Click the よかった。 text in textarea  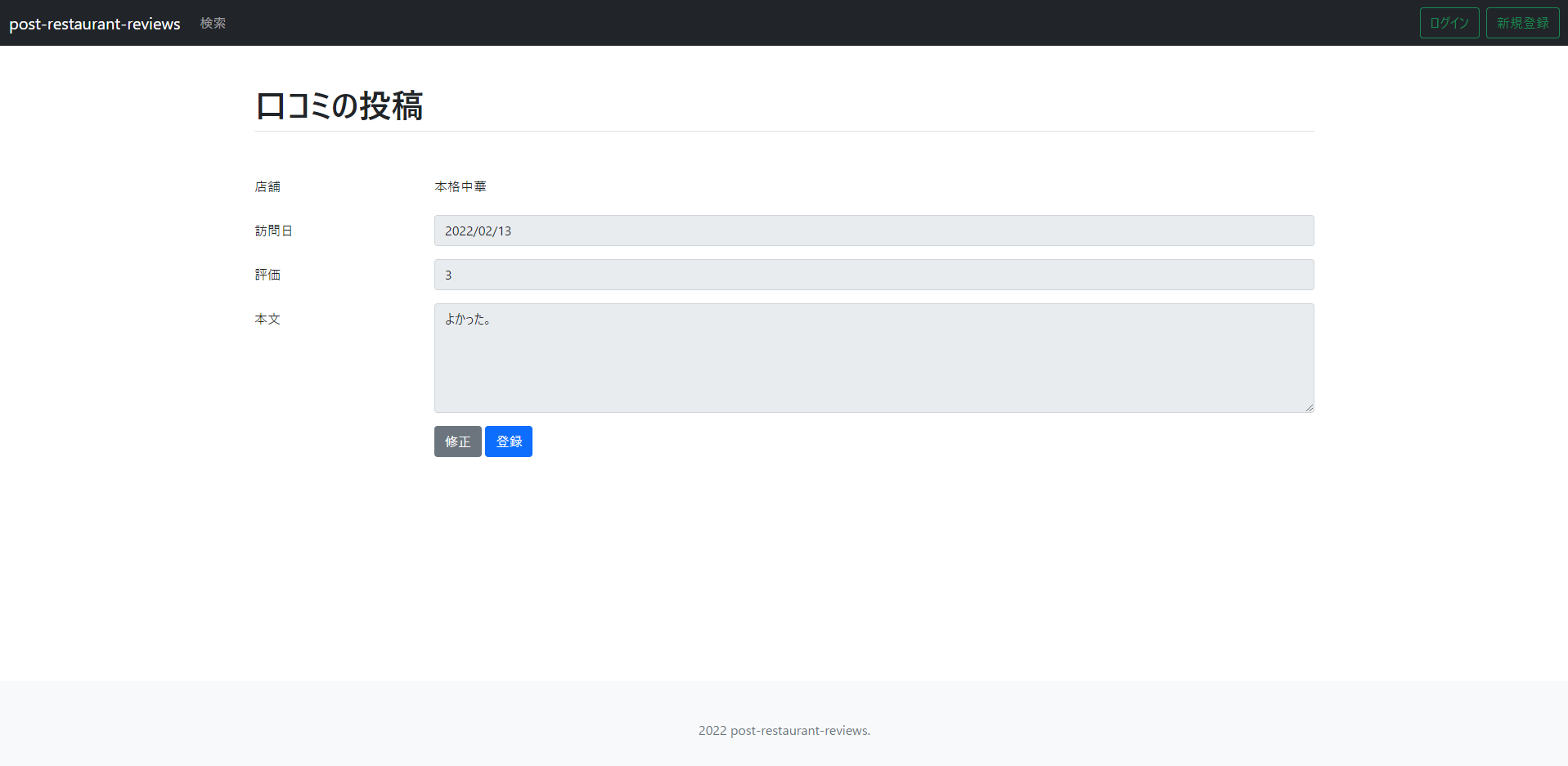(x=468, y=320)
